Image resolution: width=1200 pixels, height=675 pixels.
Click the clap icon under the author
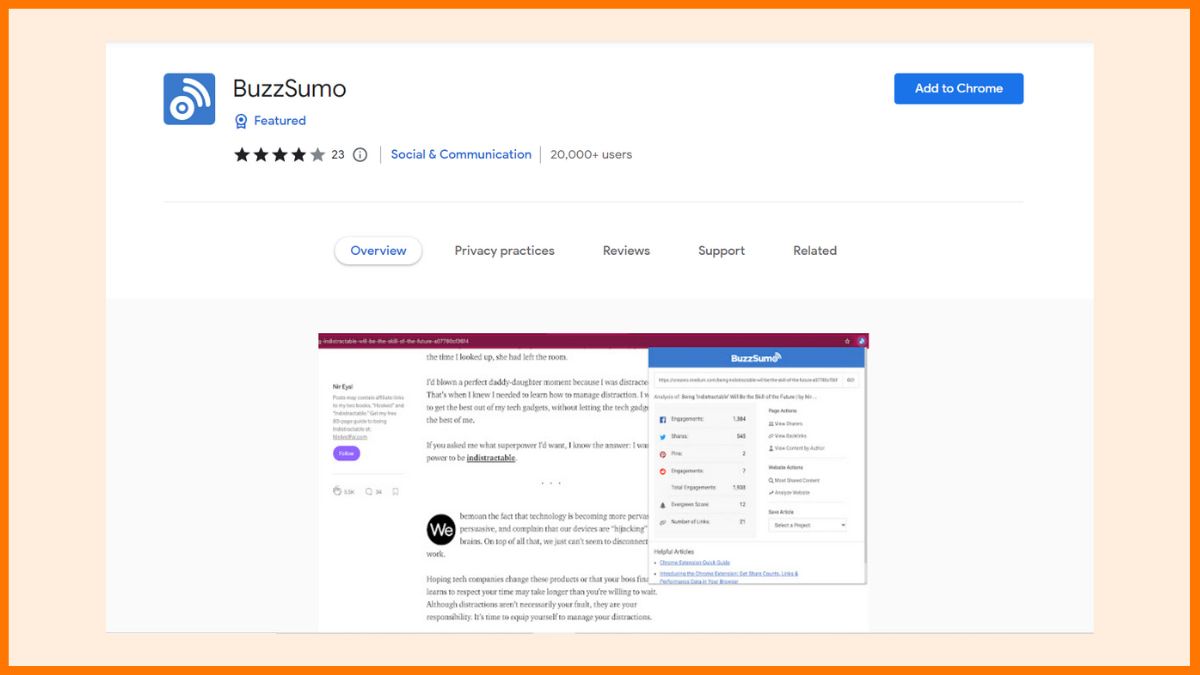(338, 491)
